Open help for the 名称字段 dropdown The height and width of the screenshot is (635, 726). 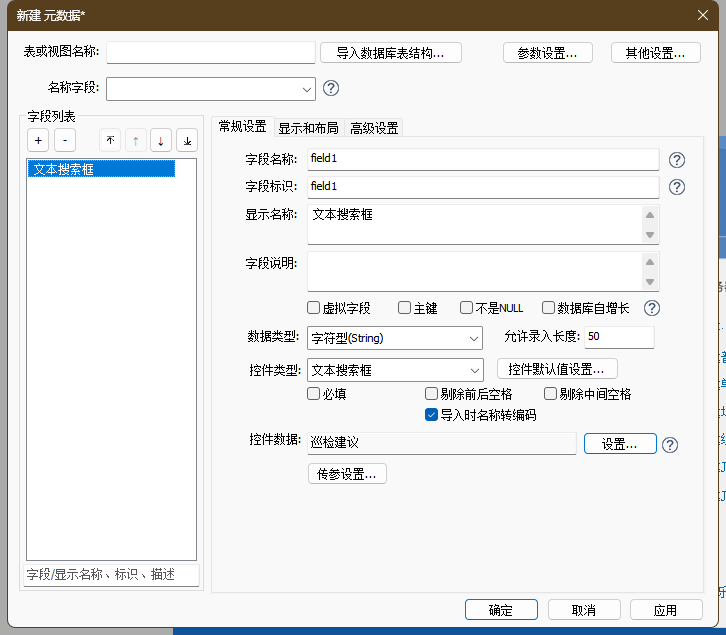point(331,88)
